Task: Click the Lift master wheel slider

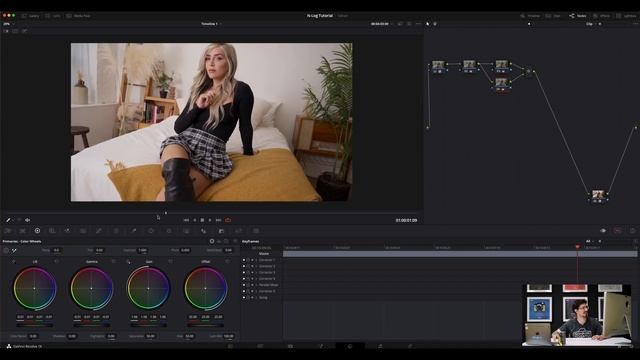Action: tap(35, 325)
